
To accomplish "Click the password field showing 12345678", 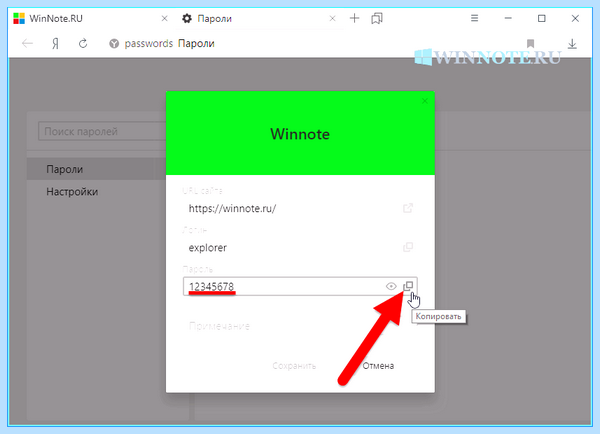I will point(300,286).
